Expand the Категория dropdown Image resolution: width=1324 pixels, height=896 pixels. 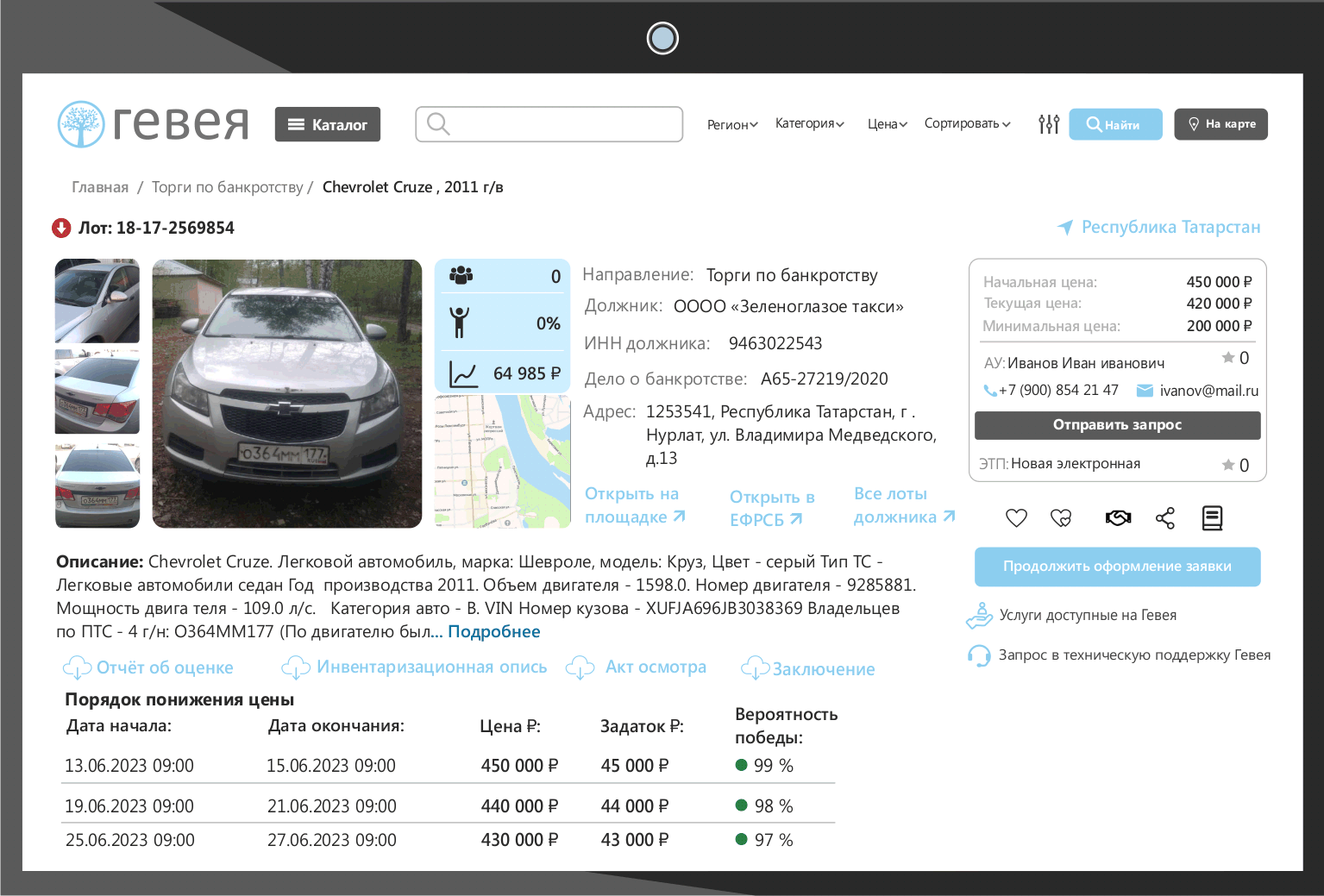tap(809, 123)
